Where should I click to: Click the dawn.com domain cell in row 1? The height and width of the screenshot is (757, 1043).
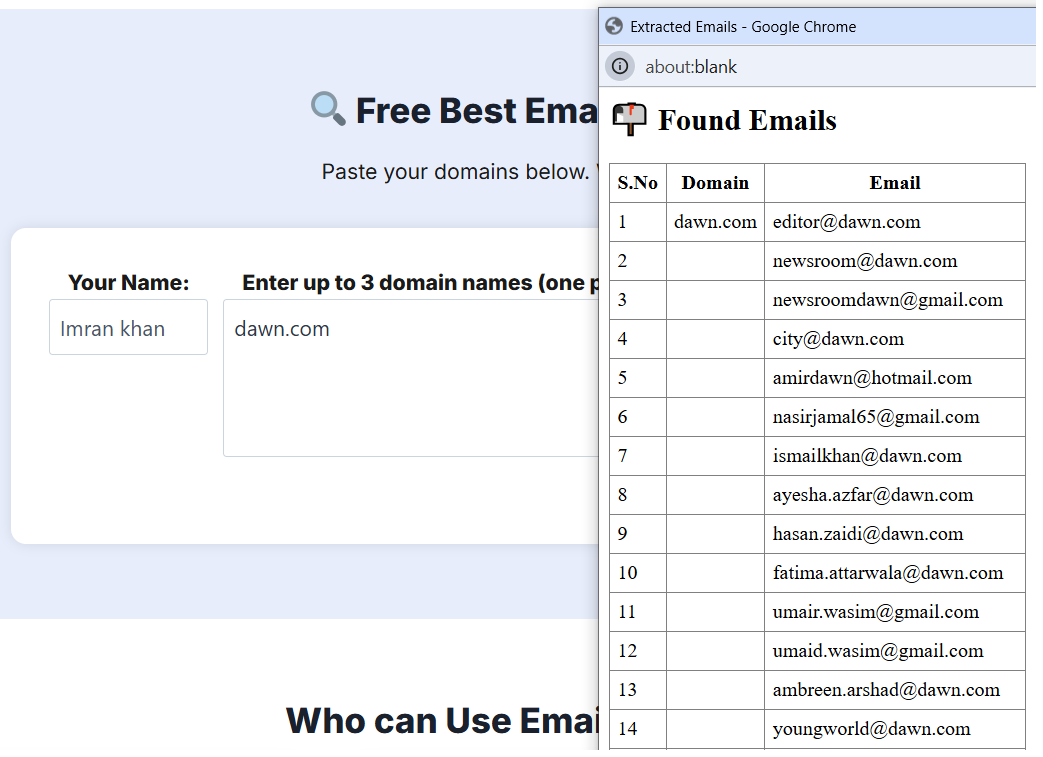click(715, 222)
